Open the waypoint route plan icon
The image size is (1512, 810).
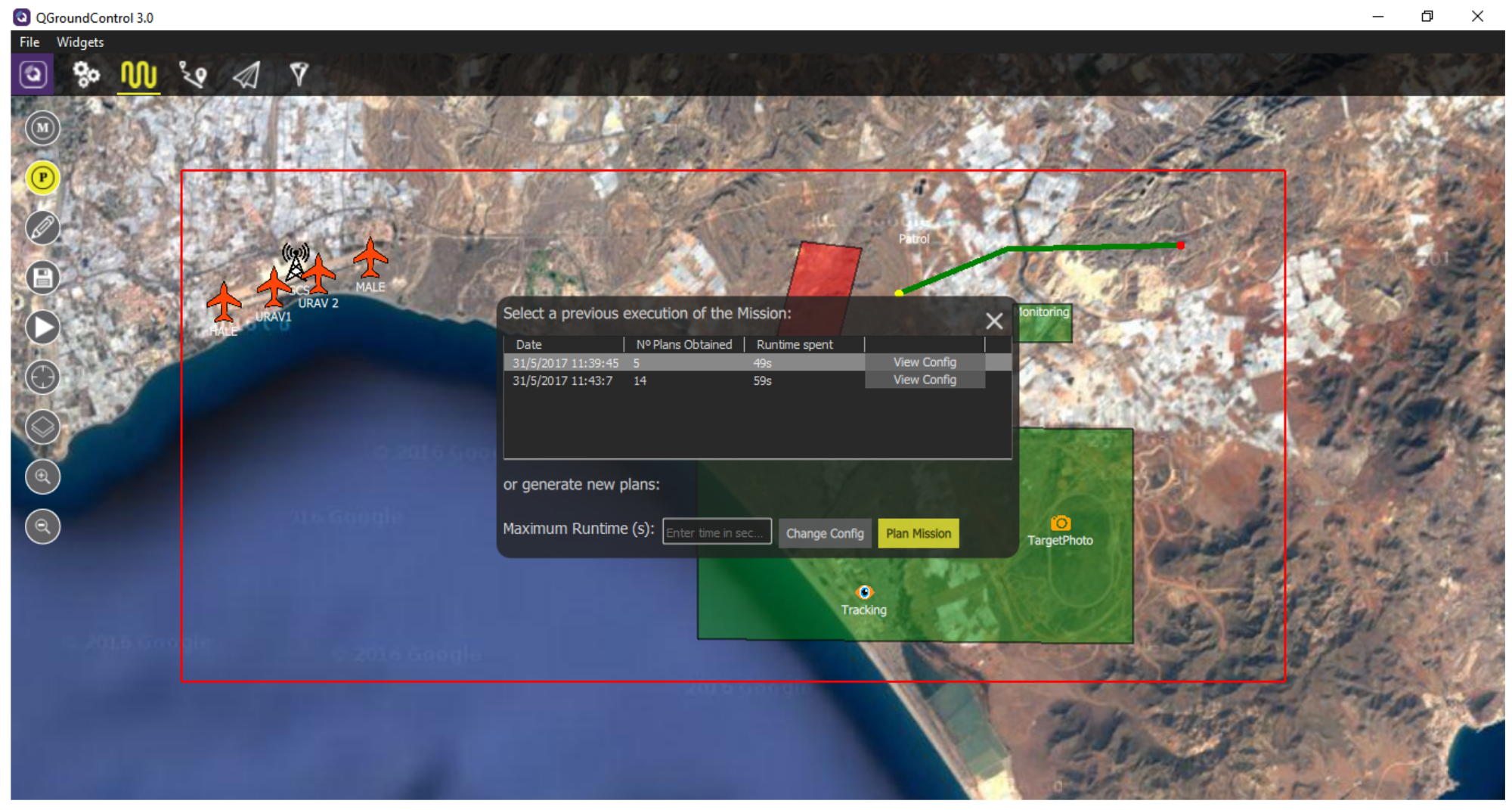point(193,74)
